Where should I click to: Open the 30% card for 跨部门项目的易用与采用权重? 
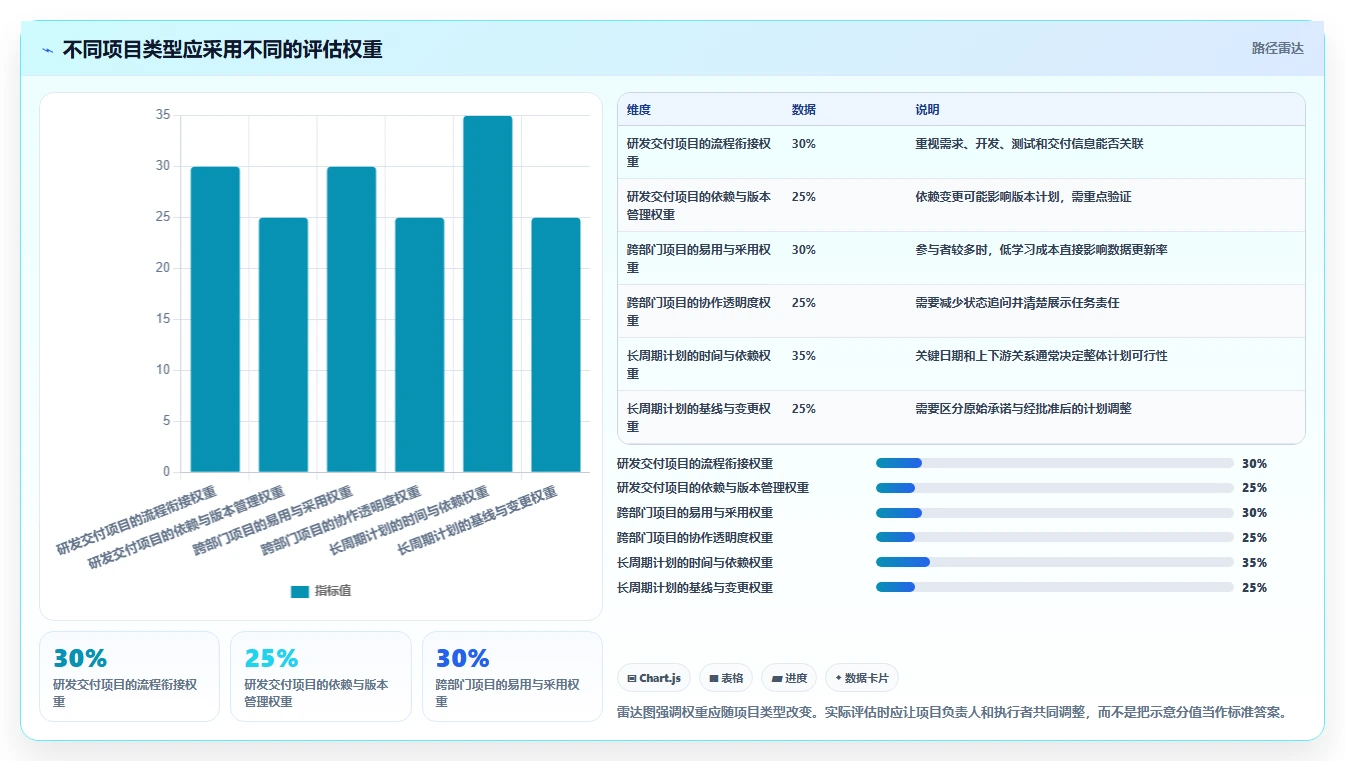coord(512,676)
